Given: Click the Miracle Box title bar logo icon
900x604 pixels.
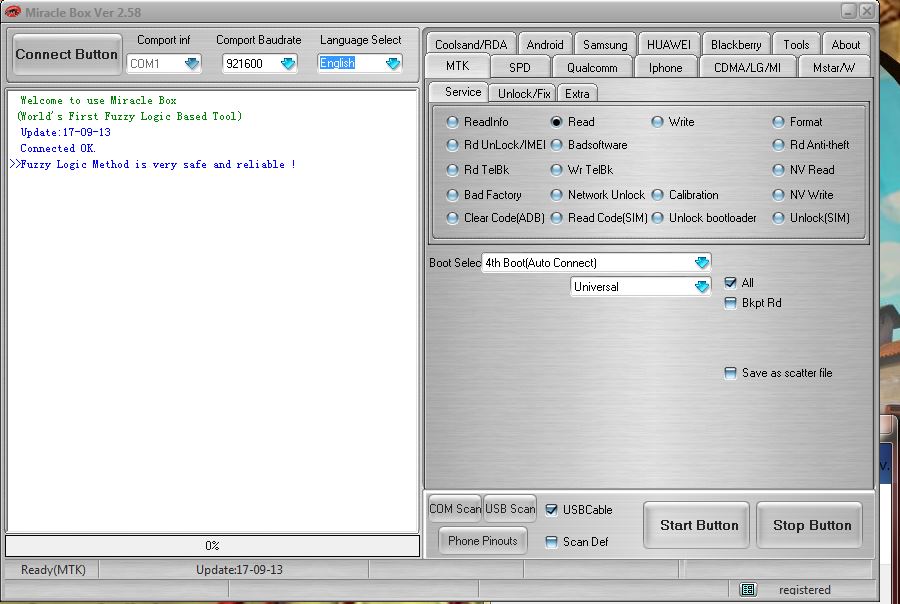Looking at the screenshot, I should click(x=13, y=11).
